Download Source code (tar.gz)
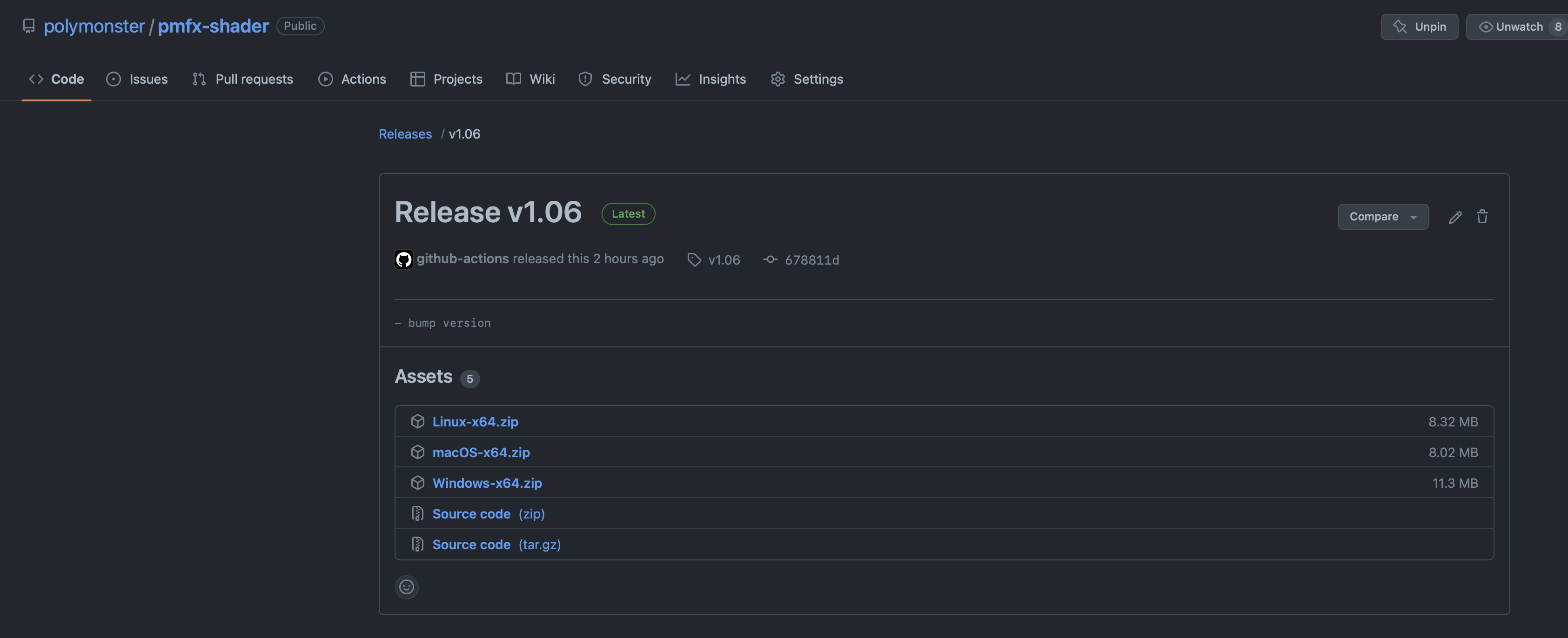Screen dimensions: 1568x638 (x=497, y=545)
